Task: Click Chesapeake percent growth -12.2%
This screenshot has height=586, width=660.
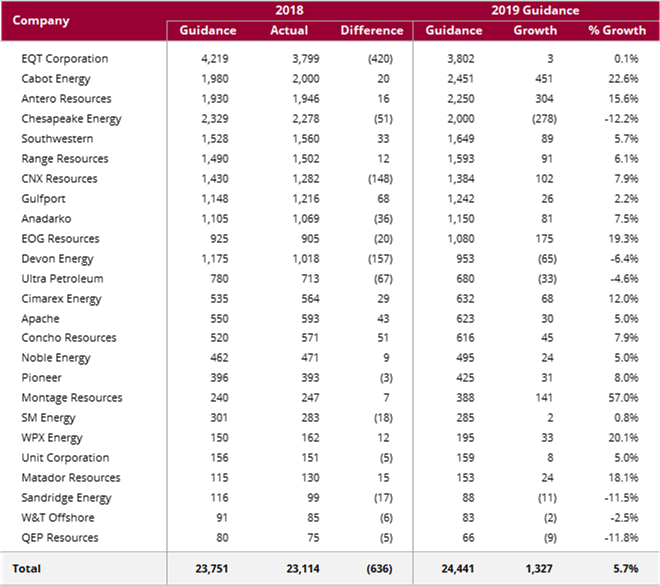Action: [x=621, y=119]
